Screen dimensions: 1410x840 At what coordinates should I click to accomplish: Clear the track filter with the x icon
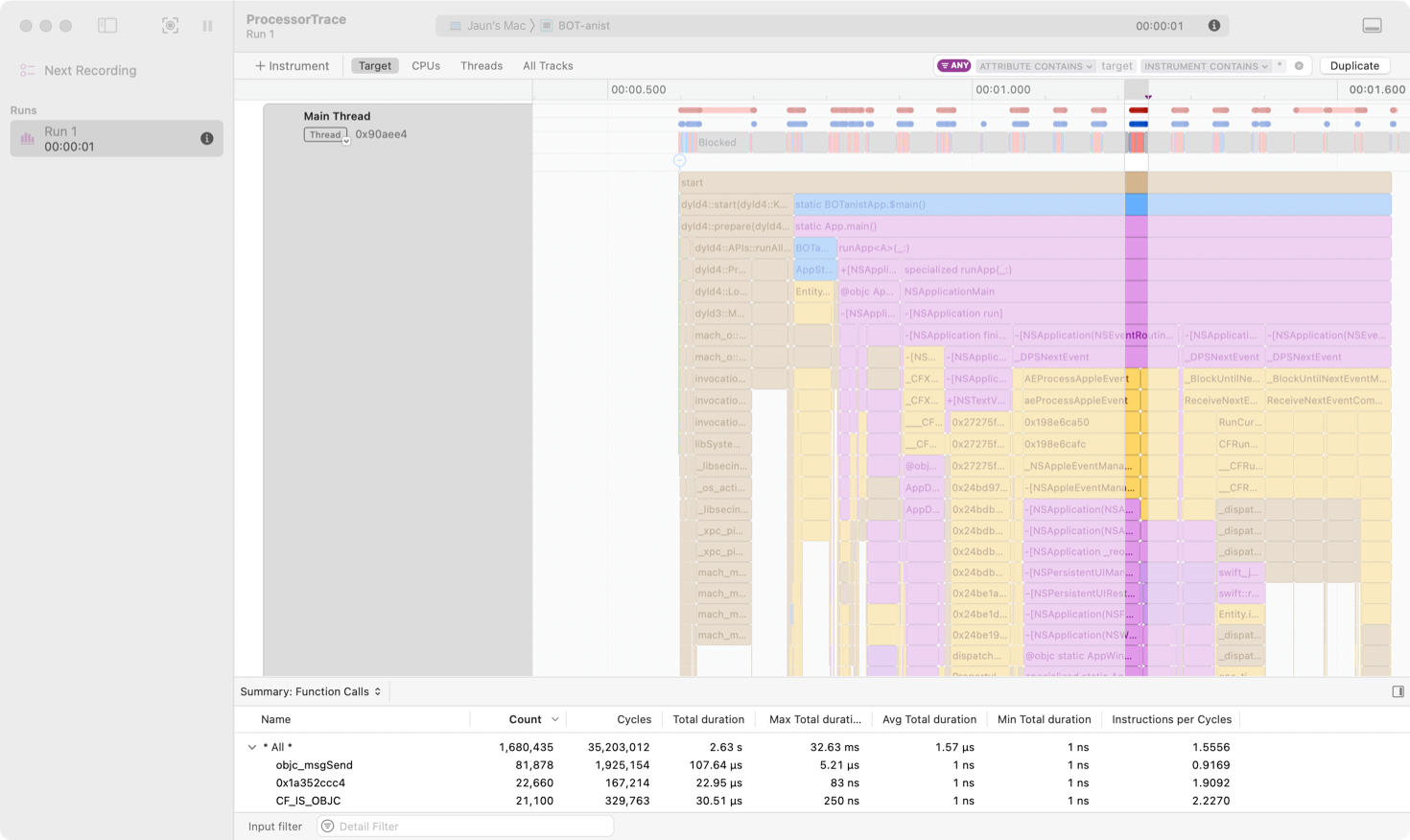coord(1299,66)
